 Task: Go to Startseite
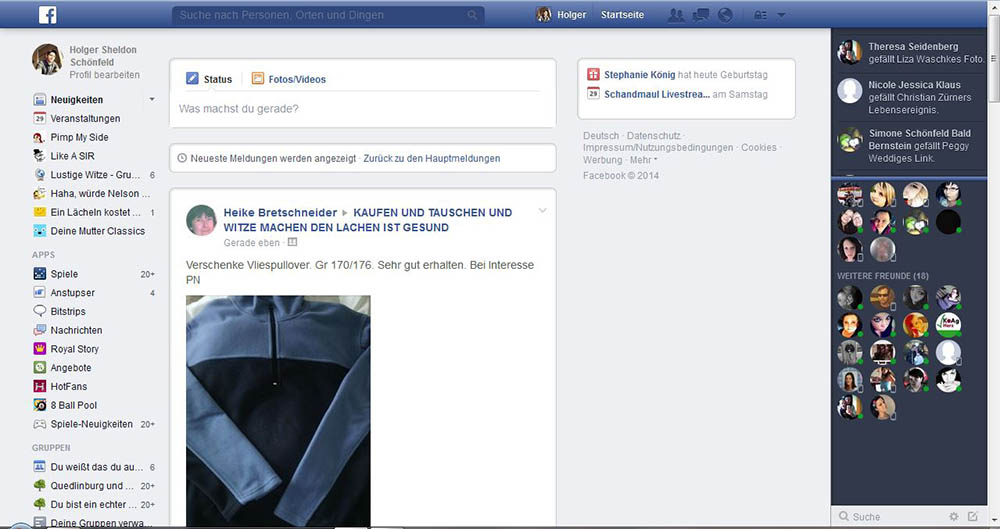point(622,15)
